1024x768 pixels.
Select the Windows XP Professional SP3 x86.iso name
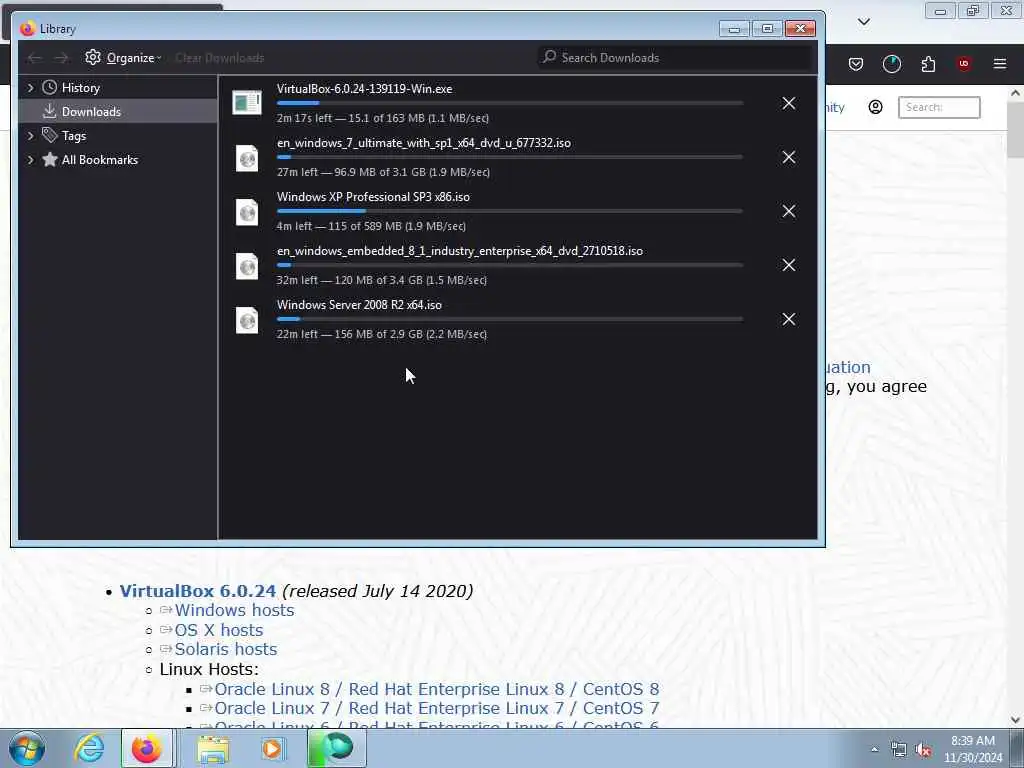coord(373,197)
